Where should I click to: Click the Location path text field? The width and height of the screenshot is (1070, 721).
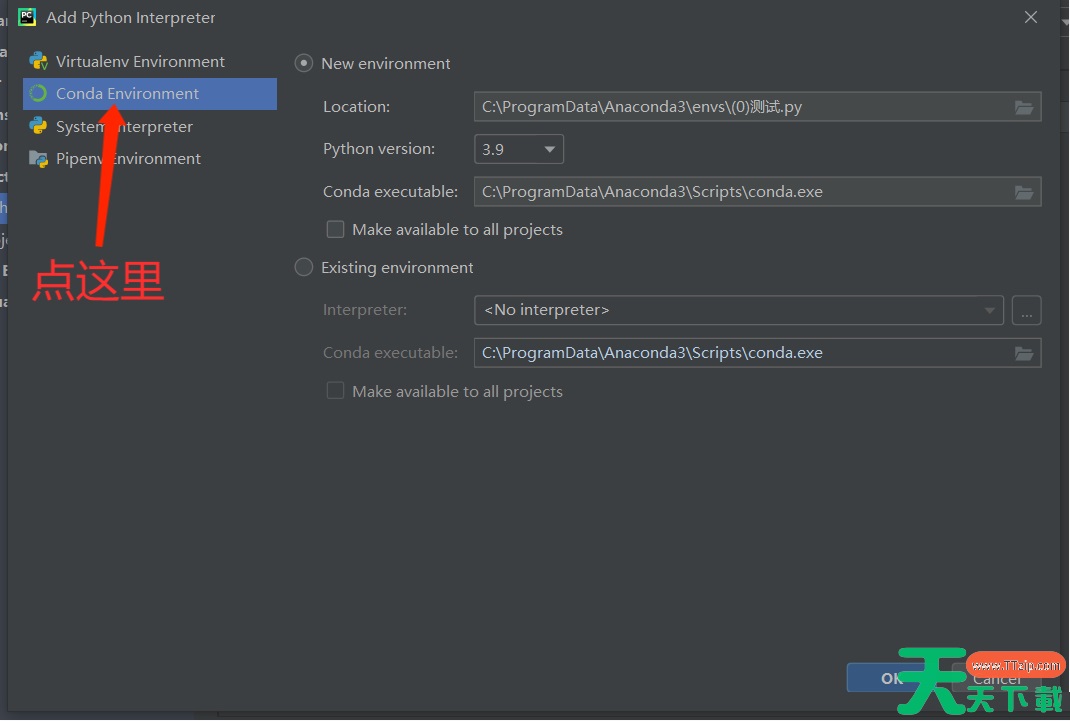pyautogui.click(x=740, y=107)
